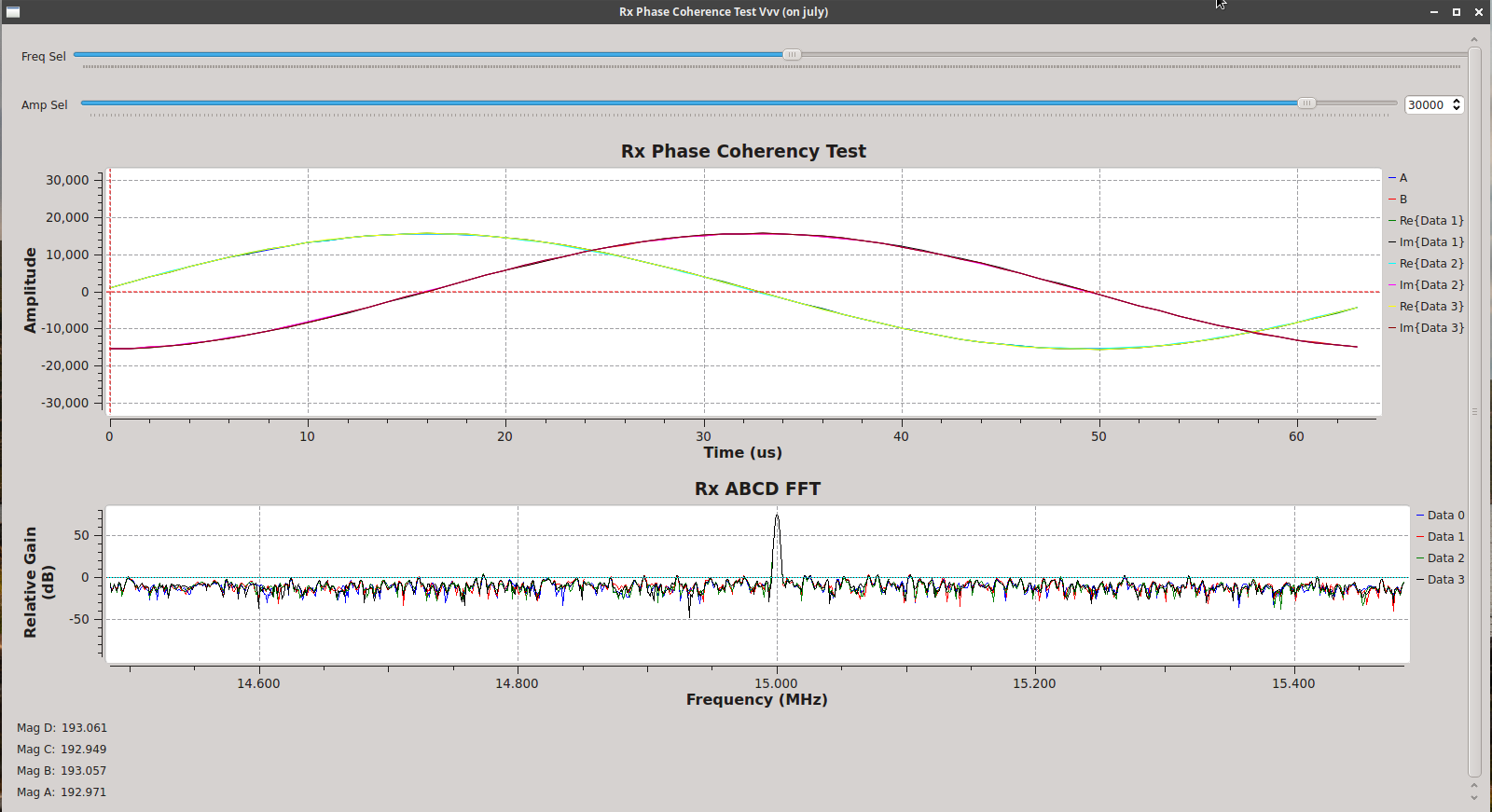Hide Data 2 in FFT legend
The height and width of the screenshot is (812, 1492).
1444,558
